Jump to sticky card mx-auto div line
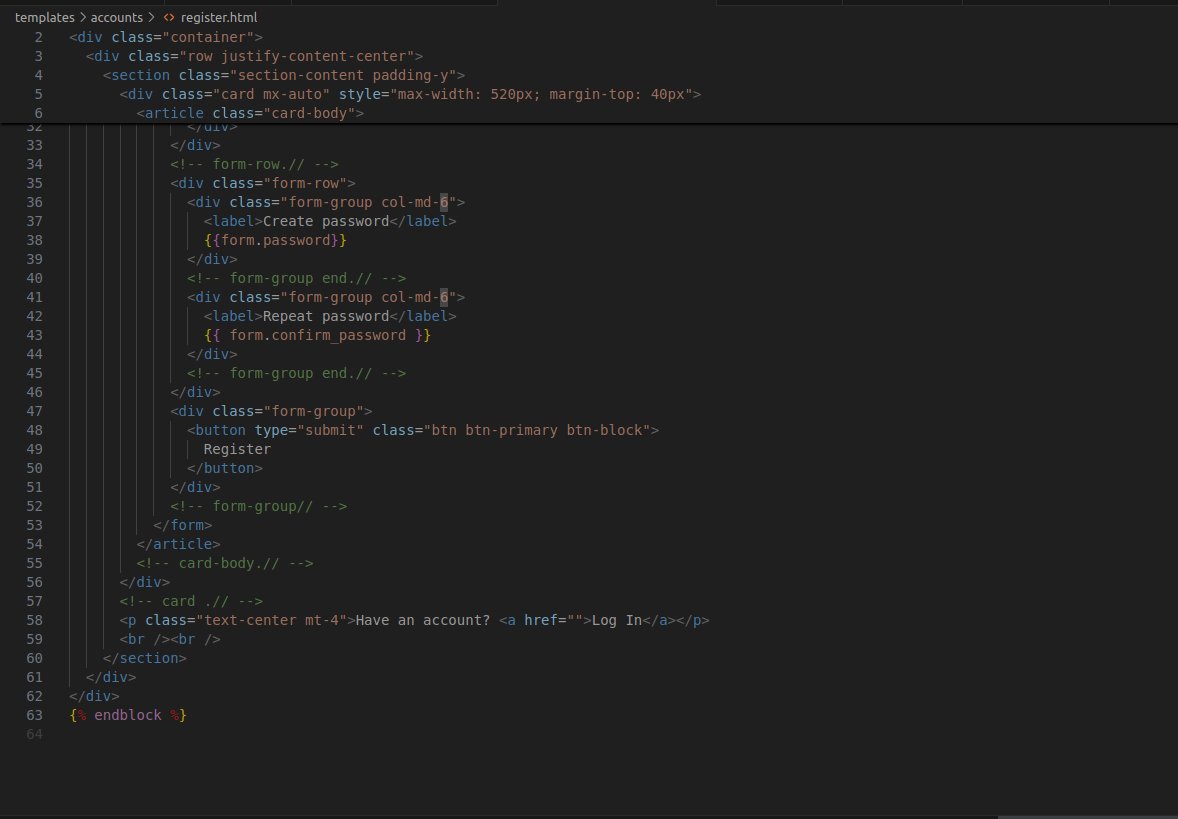 [410, 94]
